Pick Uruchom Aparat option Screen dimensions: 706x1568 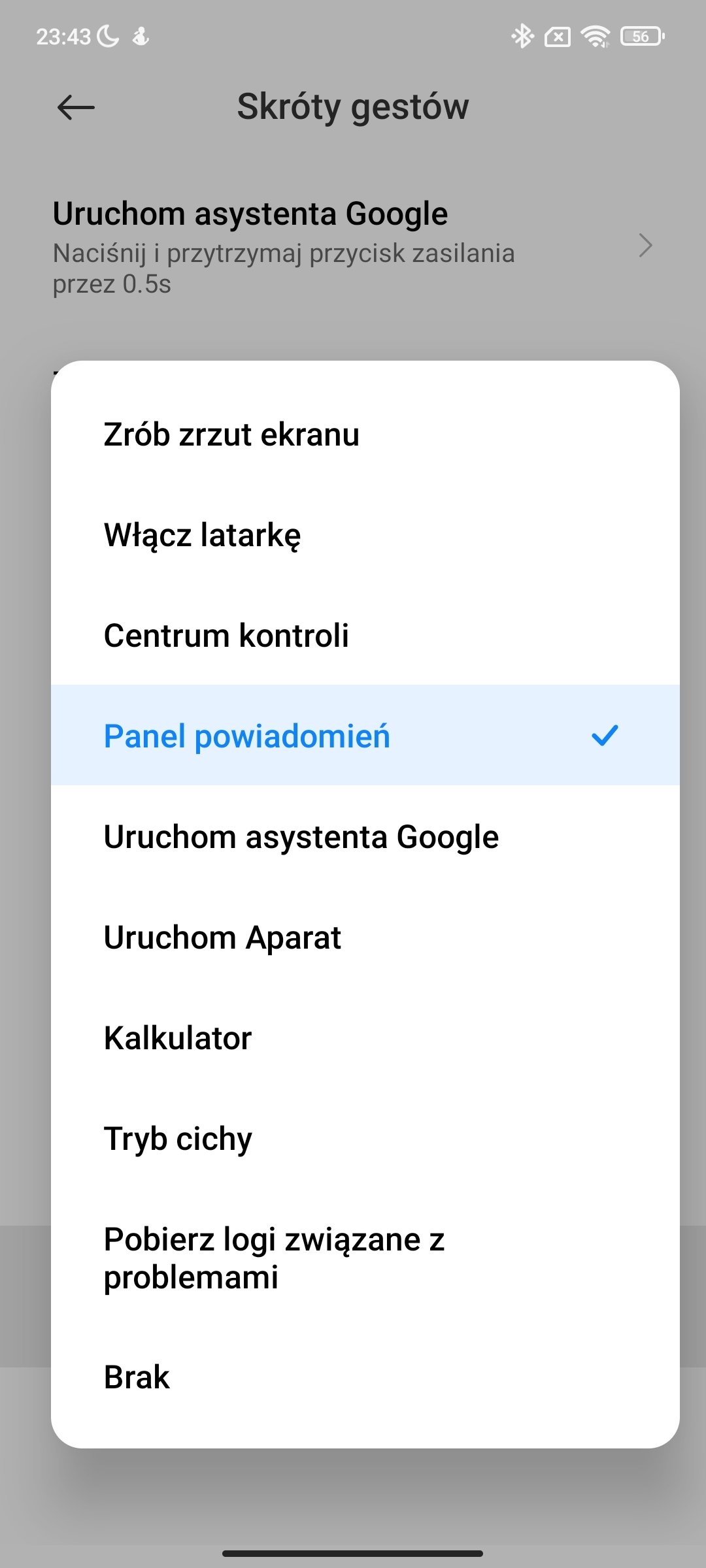tap(365, 938)
